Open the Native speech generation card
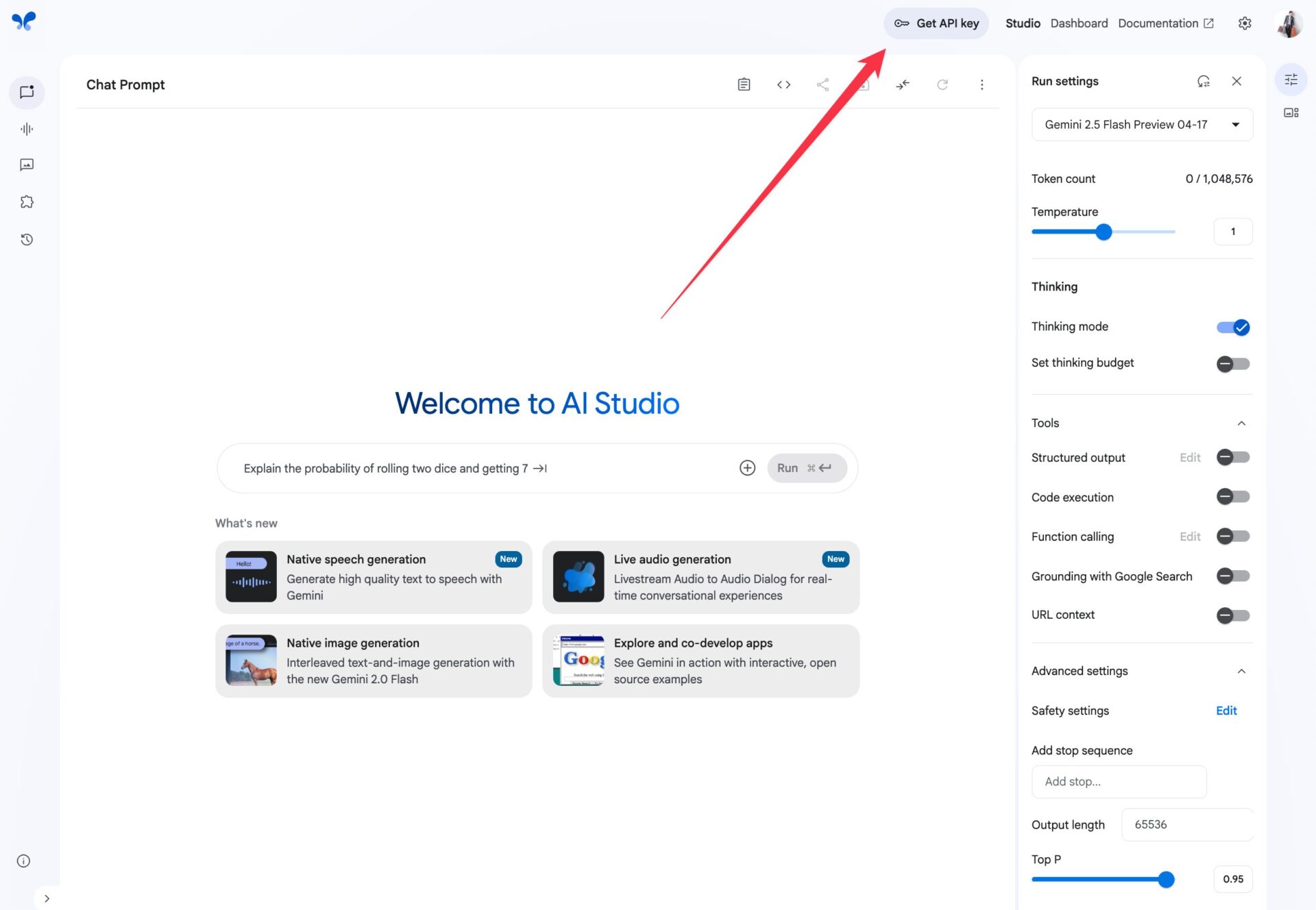This screenshot has width=1316, height=910. point(374,577)
